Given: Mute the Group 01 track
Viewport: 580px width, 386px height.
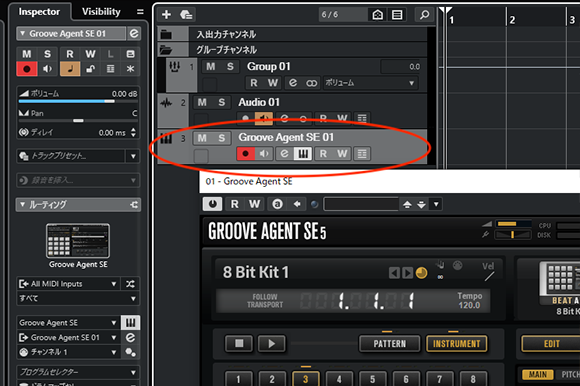Looking at the screenshot, I should coord(211,67).
